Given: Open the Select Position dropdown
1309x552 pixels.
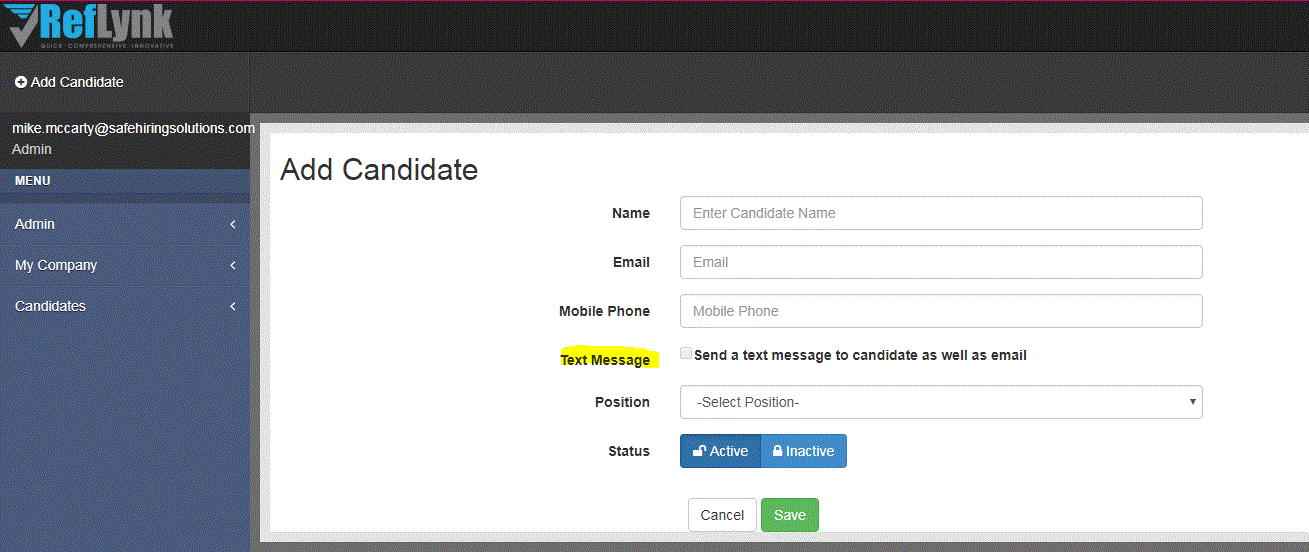Looking at the screenshot, I should point(941,402).
